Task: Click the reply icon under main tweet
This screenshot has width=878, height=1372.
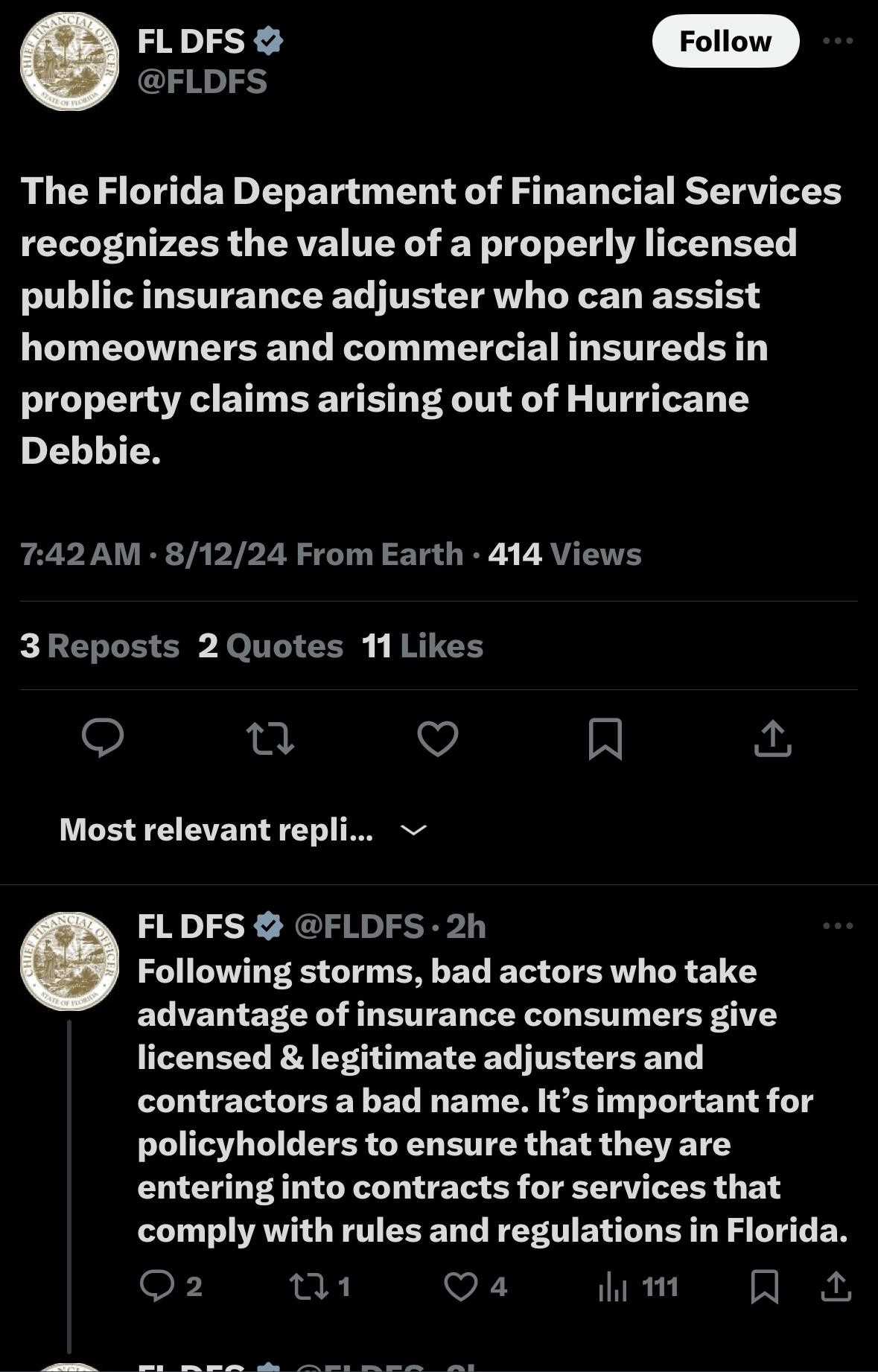Action: [x=103, y=738]
